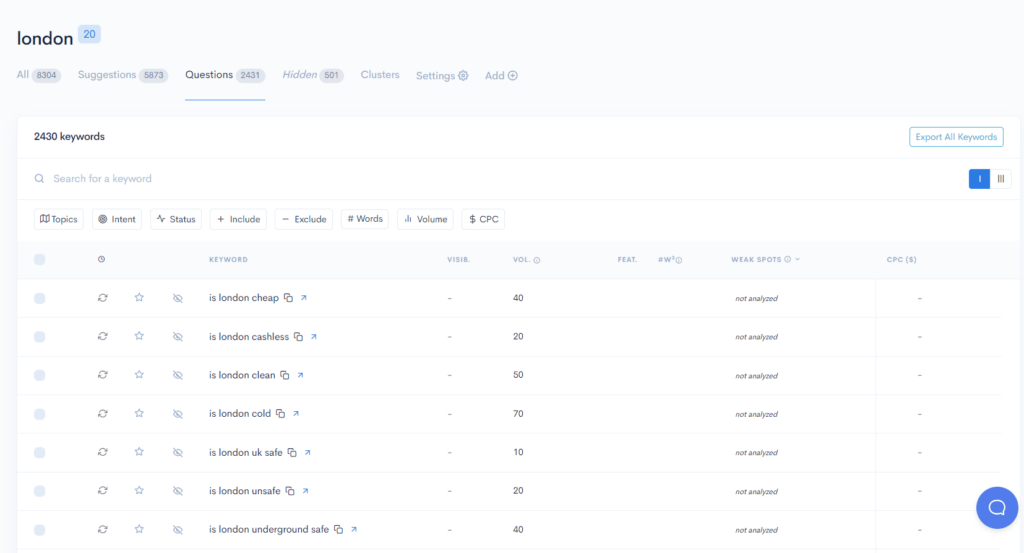Star the 'is london cheap' keyword
This screenshot has width=1024, height=553.
tap(139, 298)
